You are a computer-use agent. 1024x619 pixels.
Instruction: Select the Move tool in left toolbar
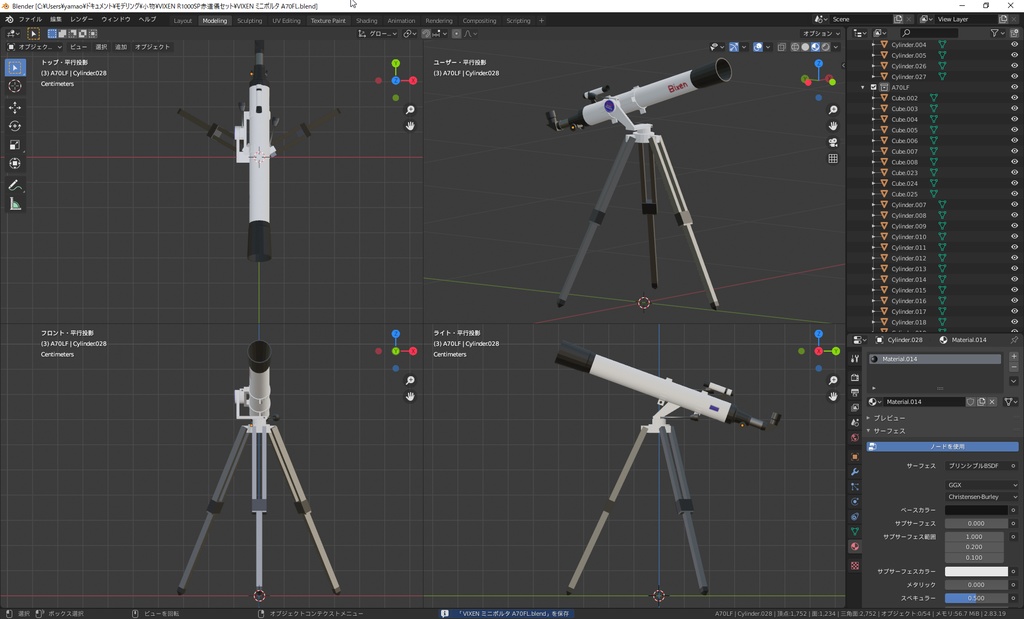pos(15,107)
